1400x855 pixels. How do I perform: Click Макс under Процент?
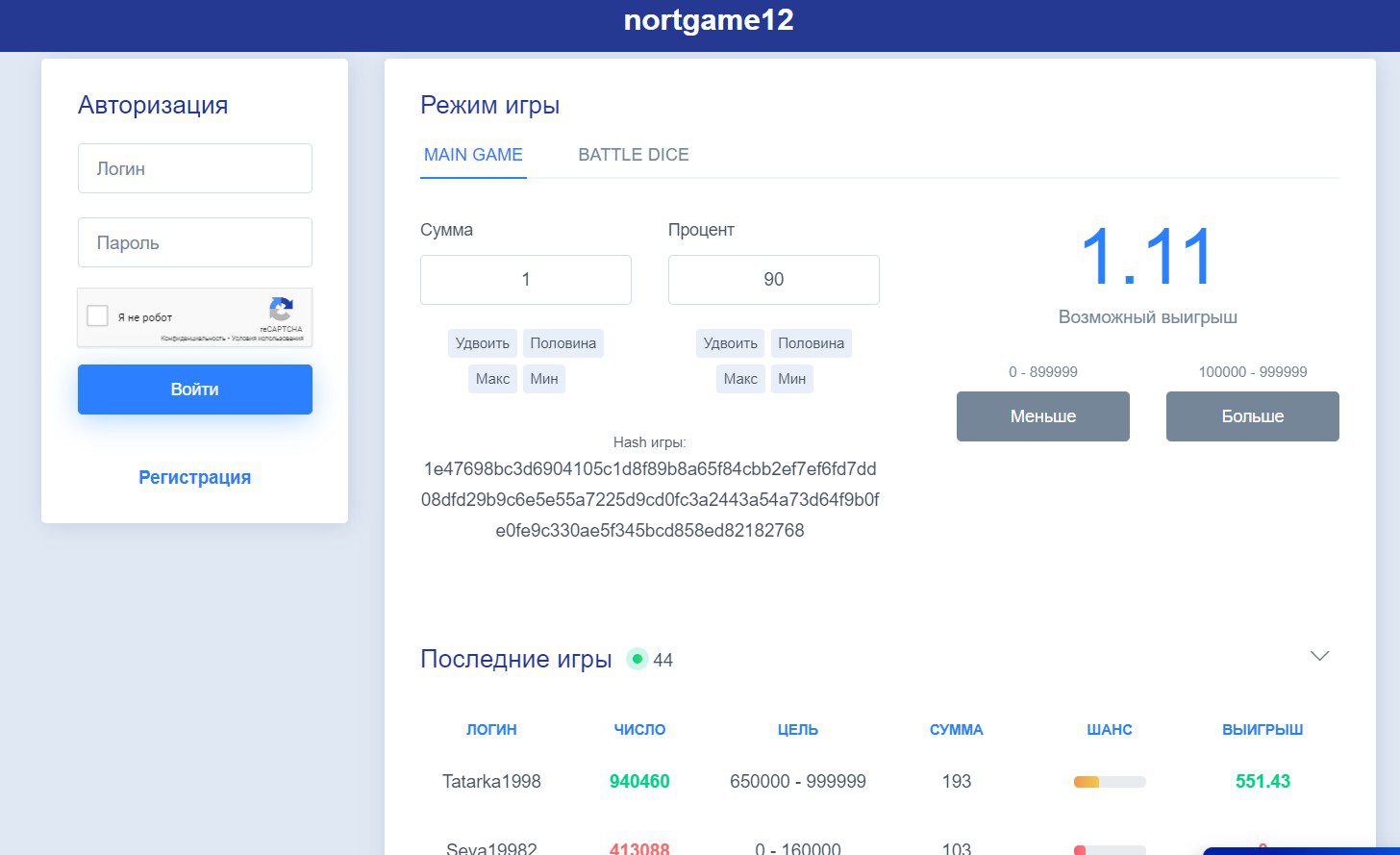tap(740, 379)
